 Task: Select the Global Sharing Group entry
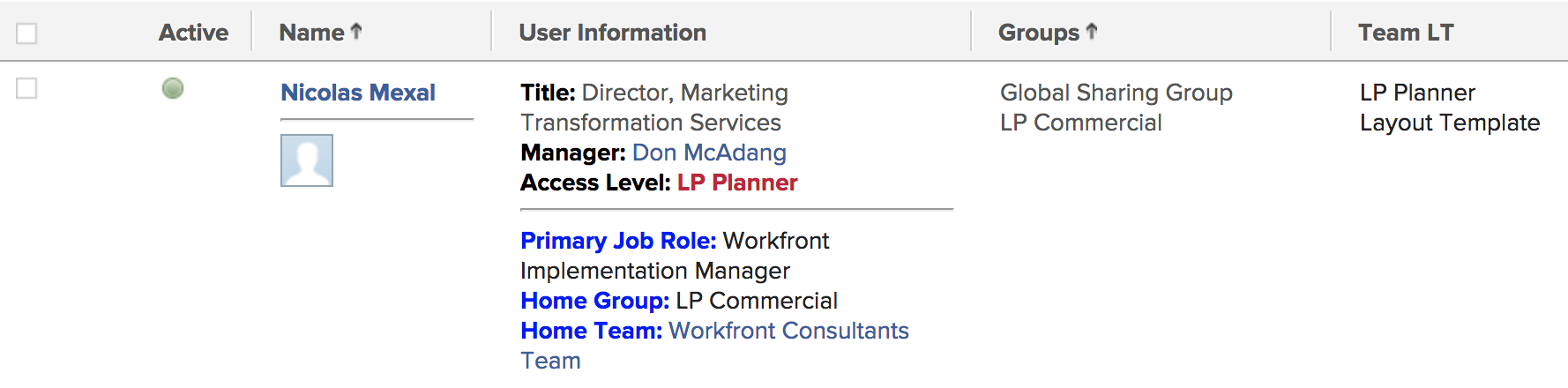(x=1116, y=93)
